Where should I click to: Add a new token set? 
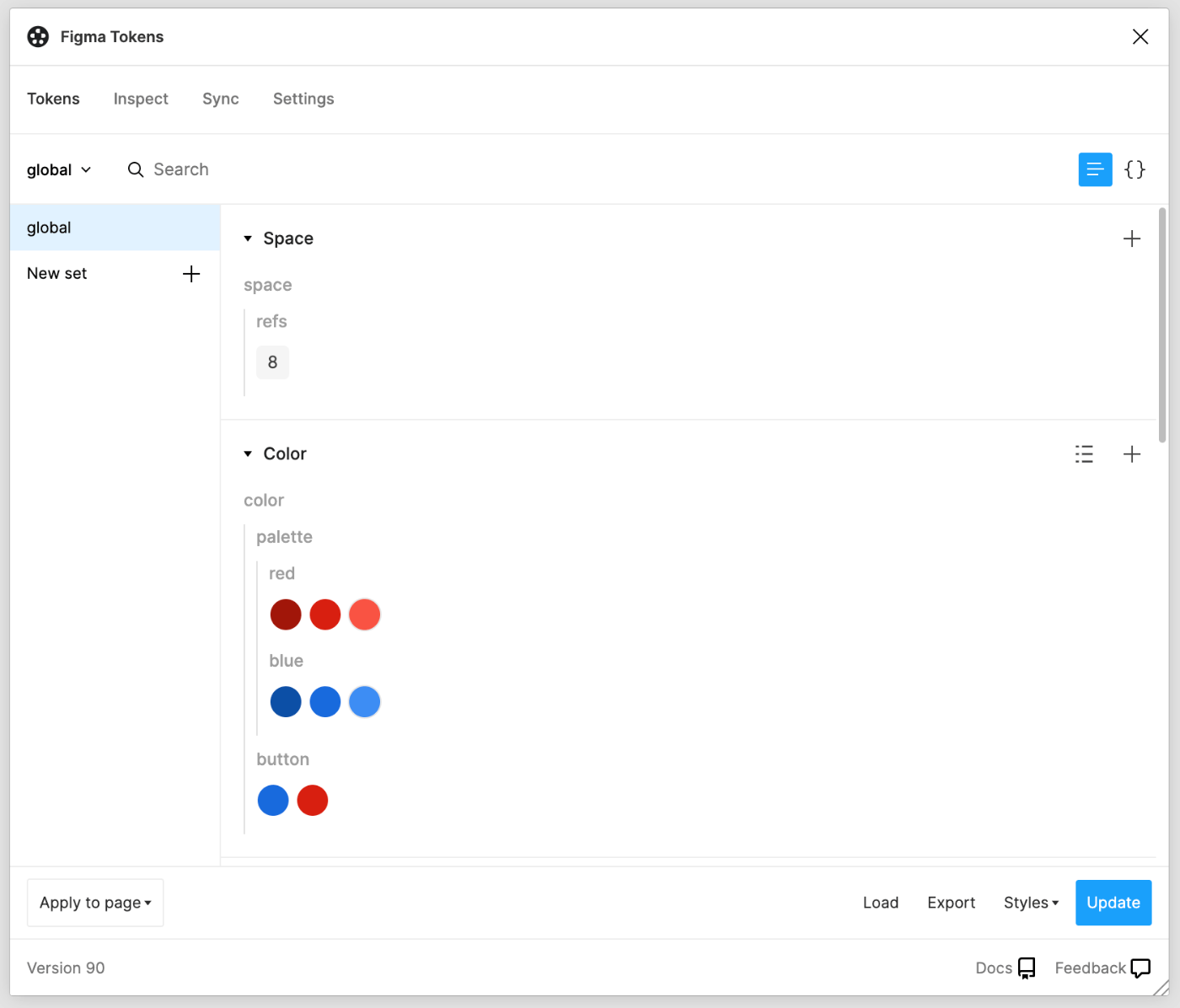tap(191, 274)
